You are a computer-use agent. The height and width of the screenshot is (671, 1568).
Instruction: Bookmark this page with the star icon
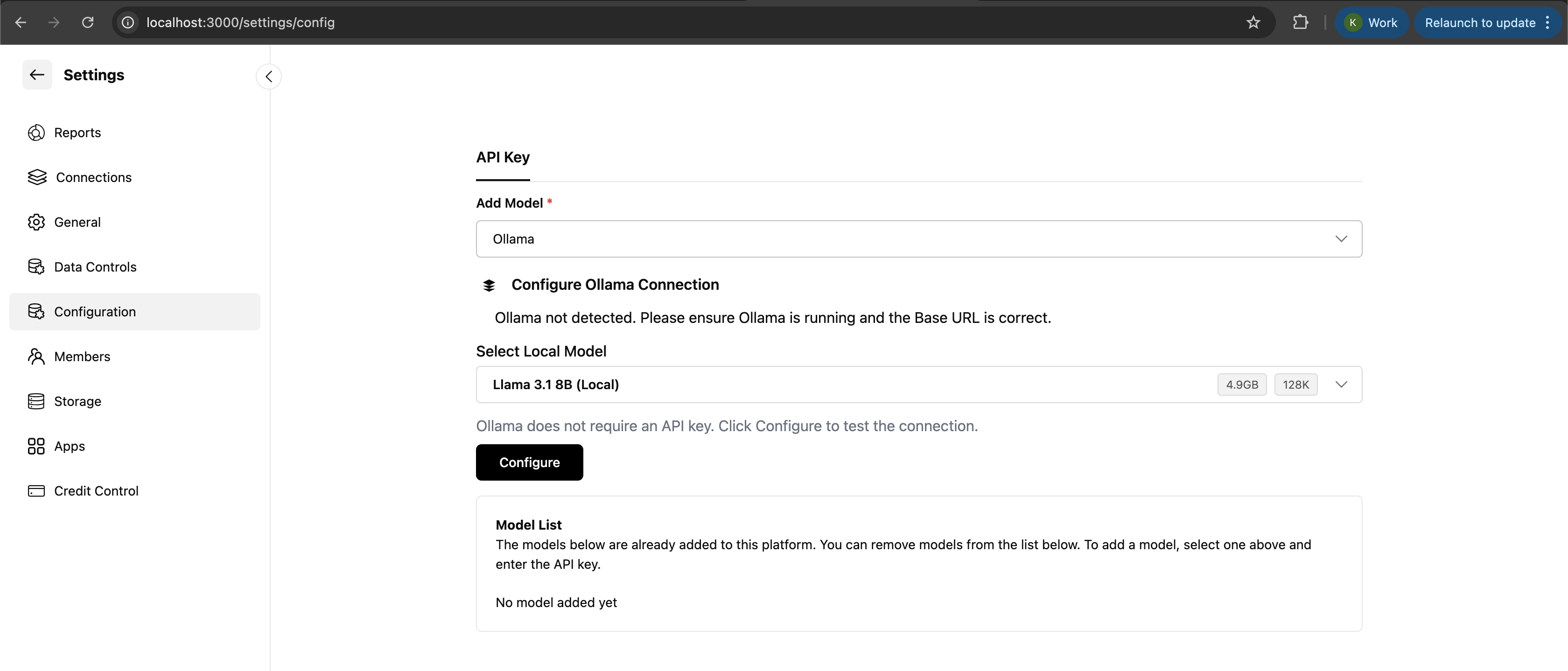click(x=1253, y=22)
